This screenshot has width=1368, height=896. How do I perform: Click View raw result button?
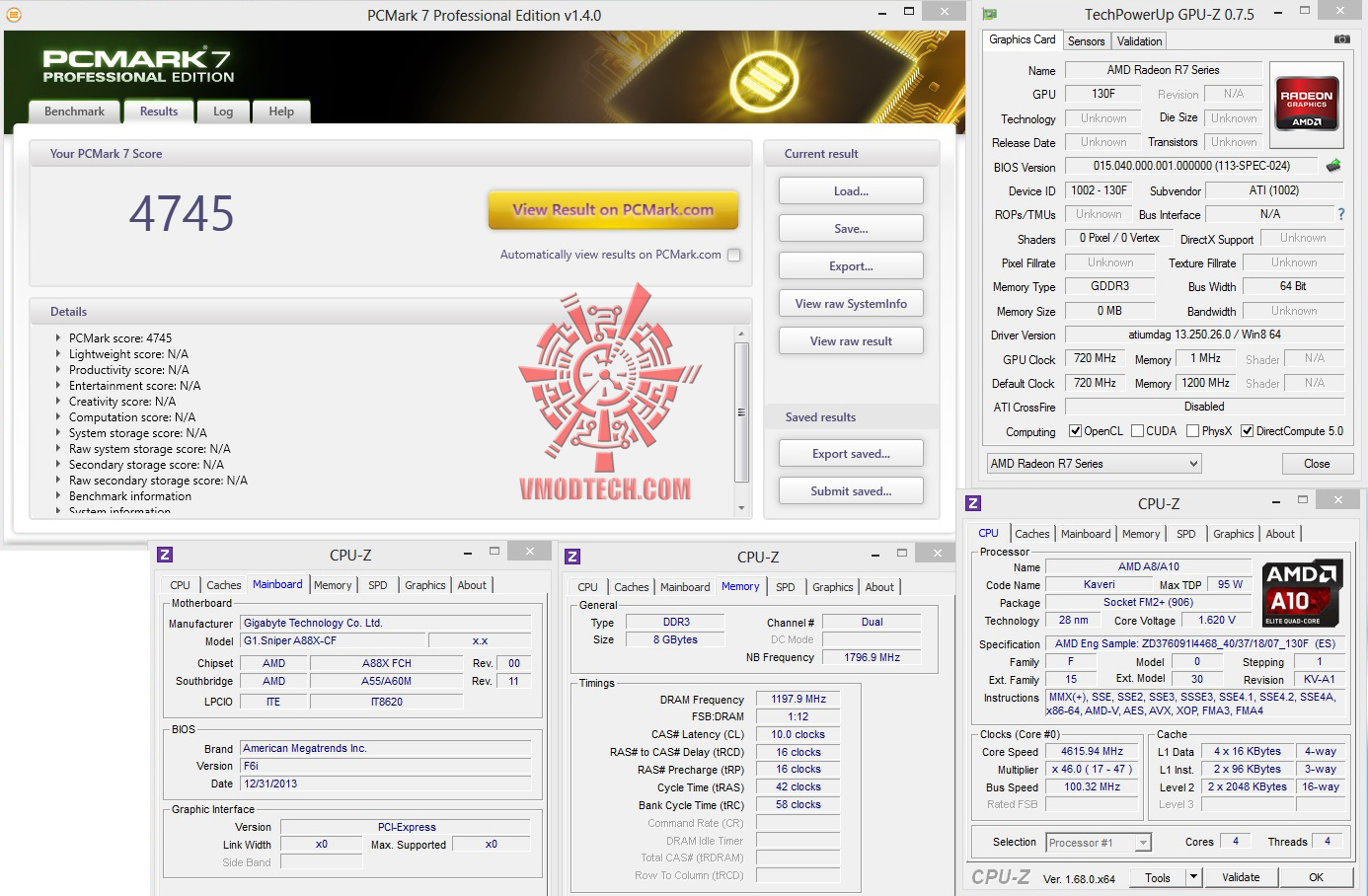851,340
